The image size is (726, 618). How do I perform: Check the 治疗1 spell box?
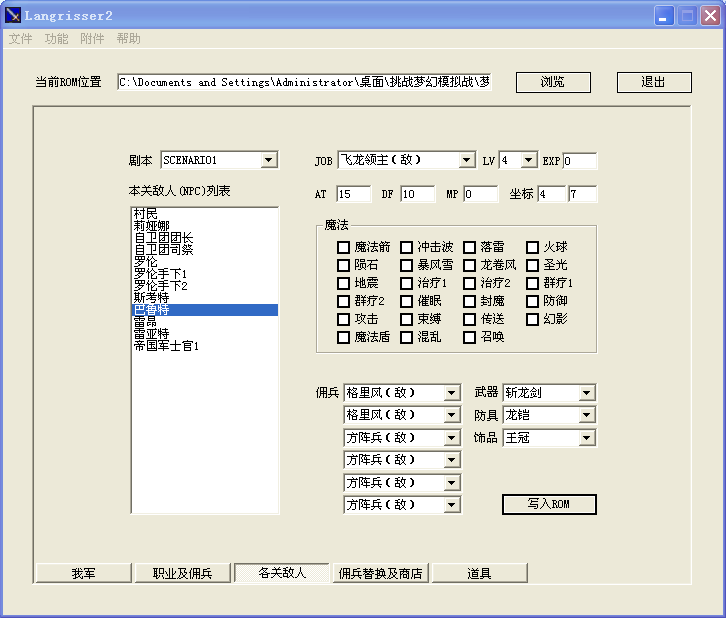406,283
